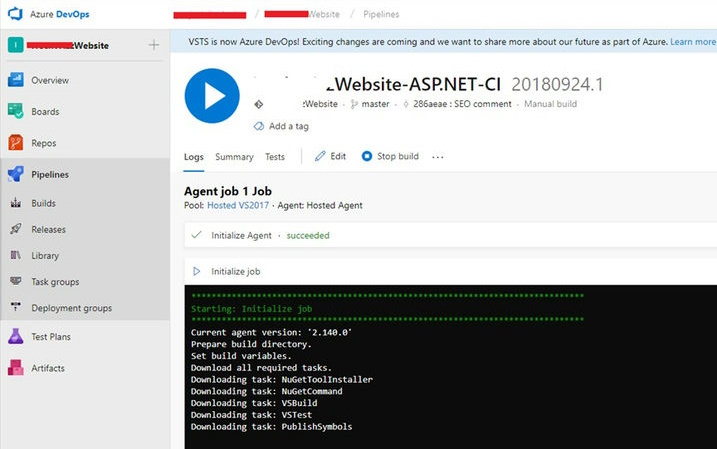Switch to the Tests tab
The width and height of the screenshot is (717, 449).
[x=275, y=157]
